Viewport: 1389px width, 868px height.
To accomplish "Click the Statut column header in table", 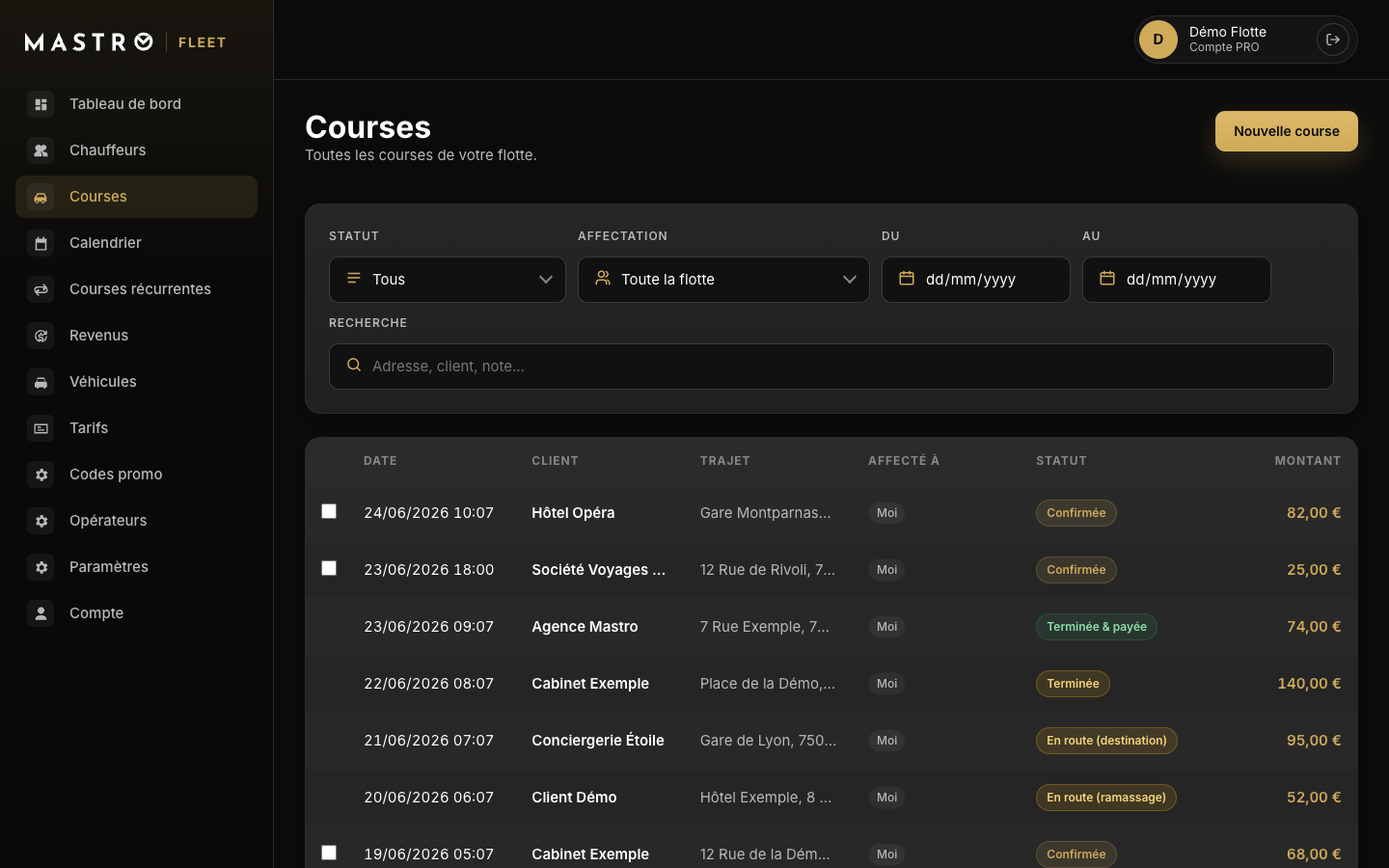I will click(1061, 461).
